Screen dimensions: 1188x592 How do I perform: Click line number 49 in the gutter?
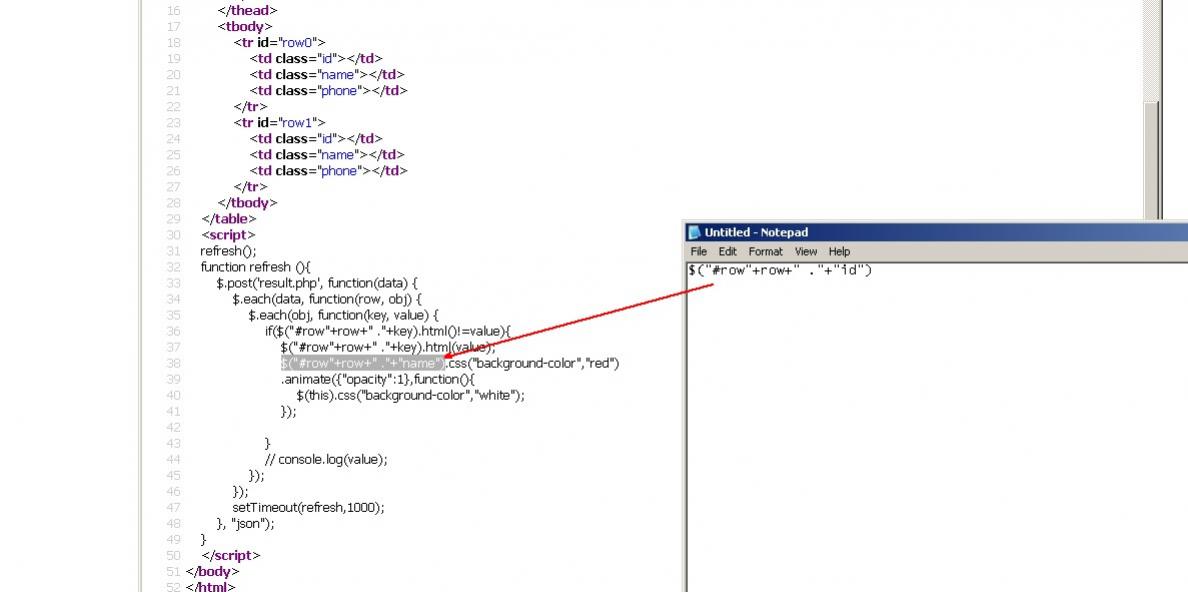coord(174,540)
